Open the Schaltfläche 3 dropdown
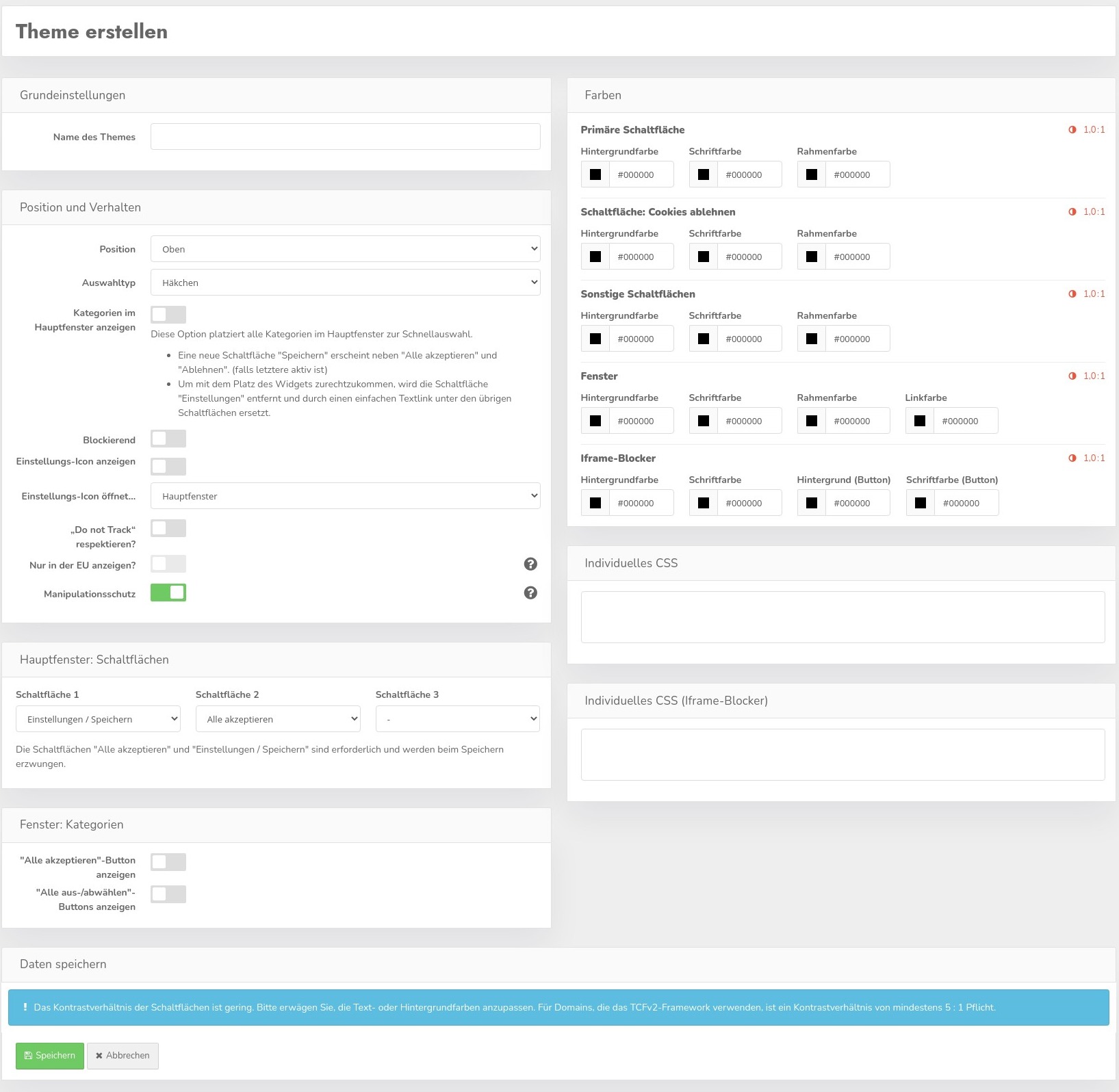 pyautogui.click(x=457, y=719)
